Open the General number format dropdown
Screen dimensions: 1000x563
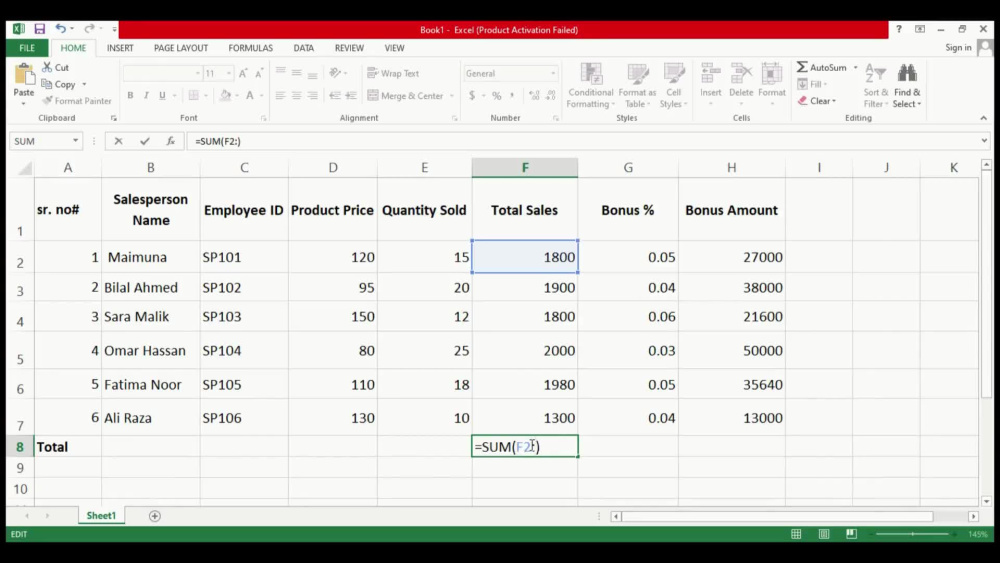[553, 73]
